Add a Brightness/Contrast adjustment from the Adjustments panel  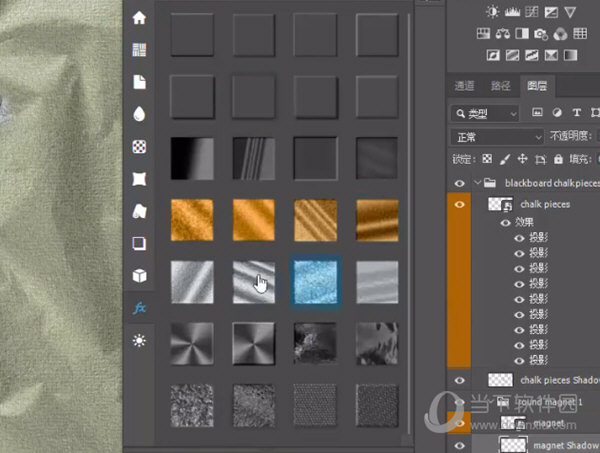(x=492, y=12)
